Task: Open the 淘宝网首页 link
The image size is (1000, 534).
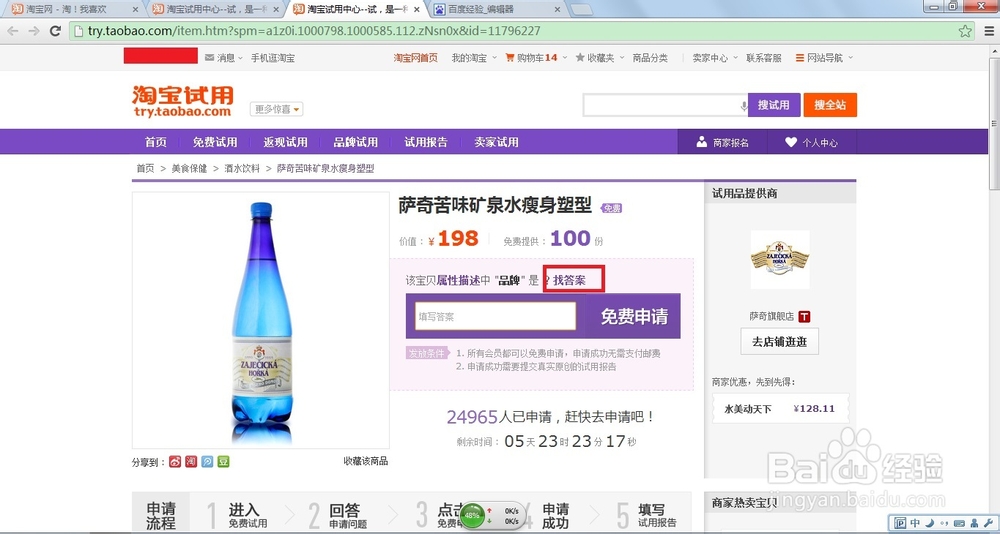Action: pos(415,57)
